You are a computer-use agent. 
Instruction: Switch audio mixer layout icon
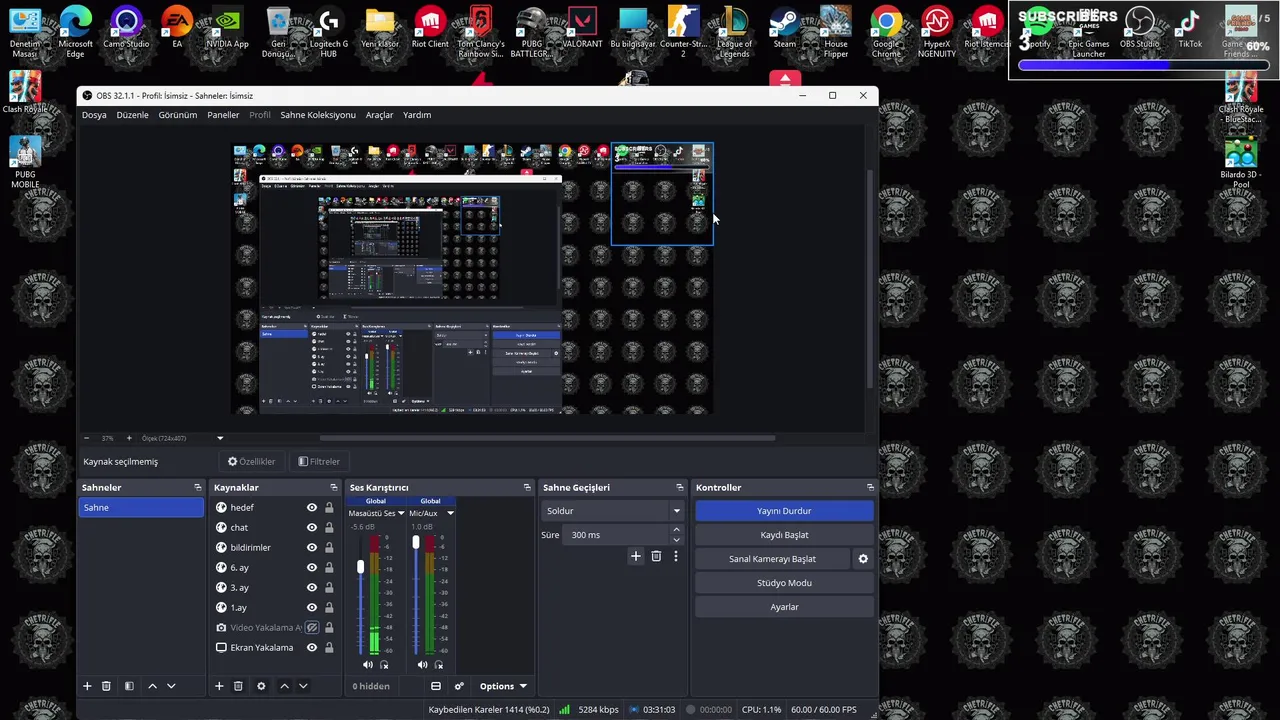436,686
